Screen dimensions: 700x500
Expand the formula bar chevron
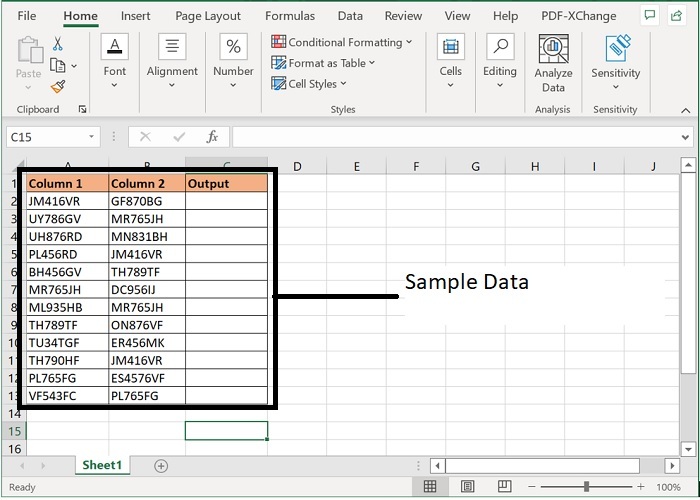(x=686, y=138)
